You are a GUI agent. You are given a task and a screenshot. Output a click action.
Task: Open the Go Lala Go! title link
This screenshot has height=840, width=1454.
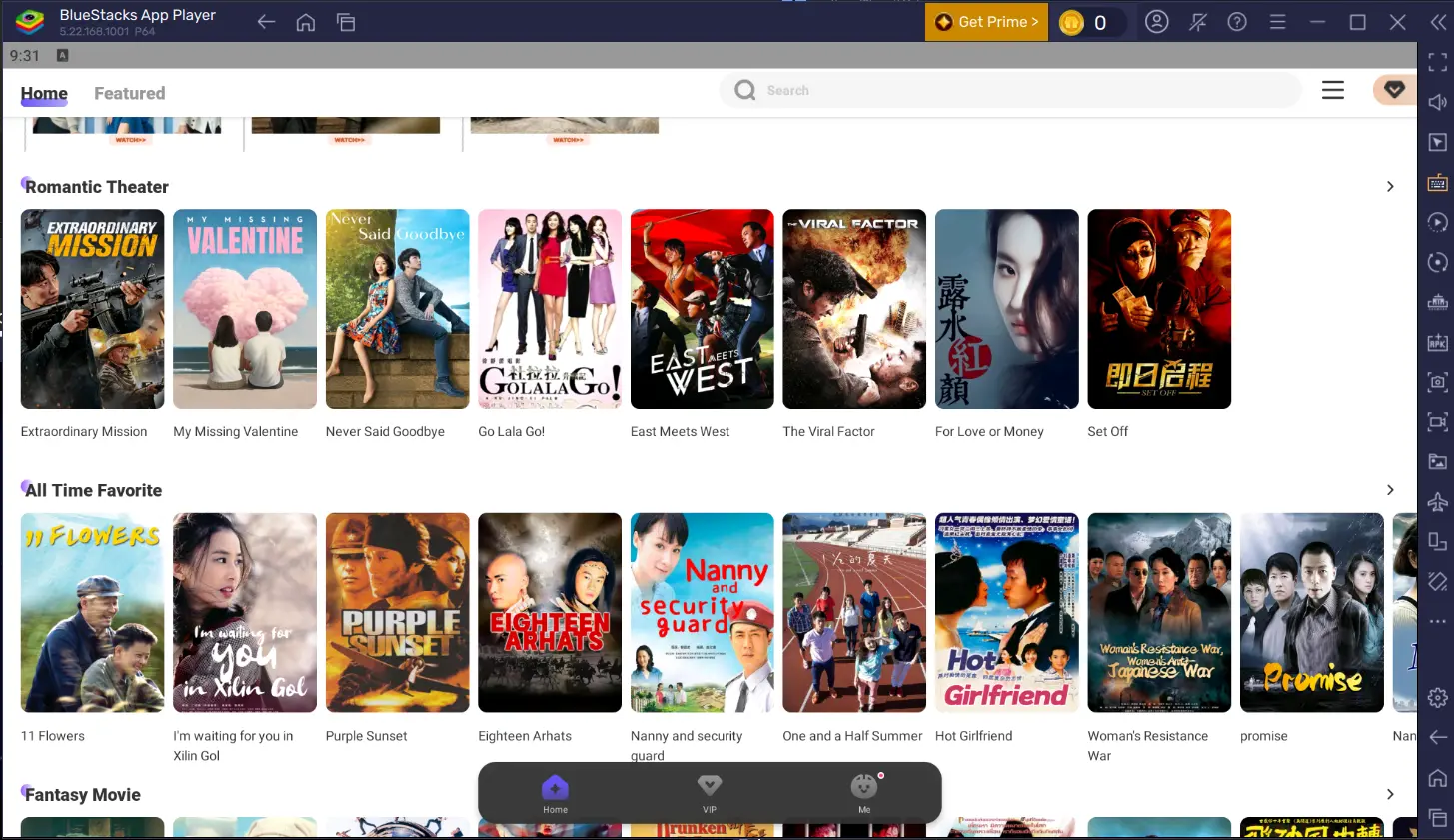511,432
